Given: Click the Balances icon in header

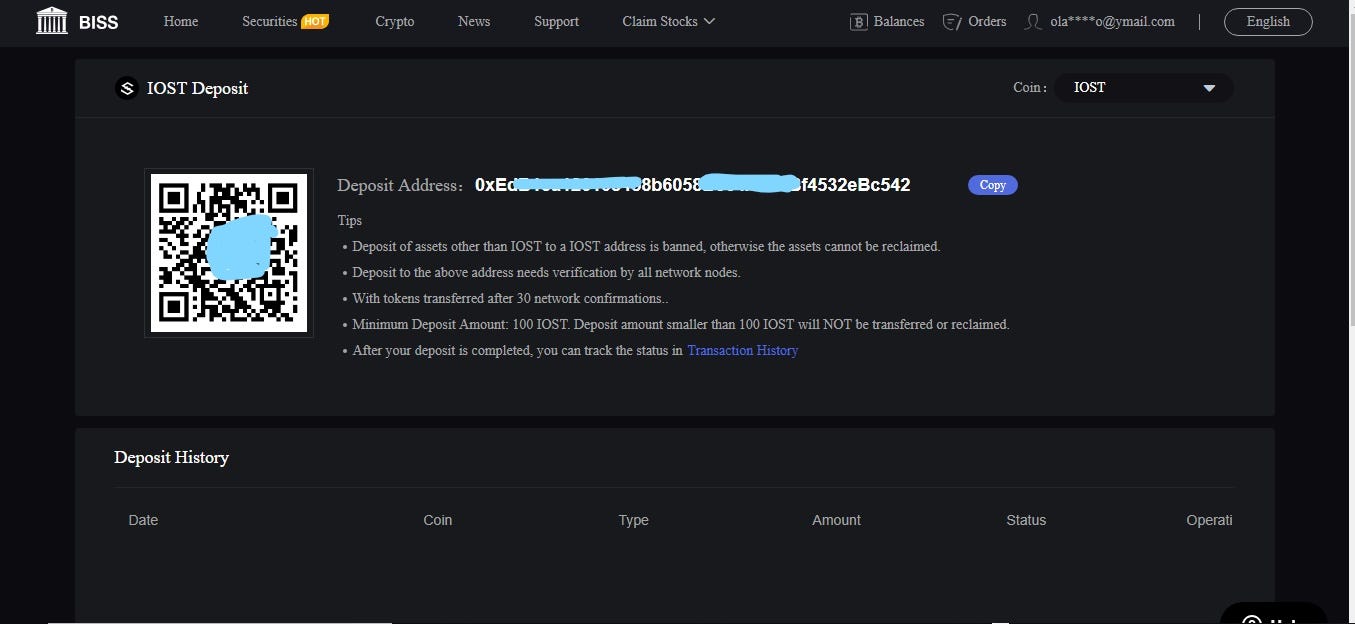Looking at the screenshot, I should click(858, 22).
